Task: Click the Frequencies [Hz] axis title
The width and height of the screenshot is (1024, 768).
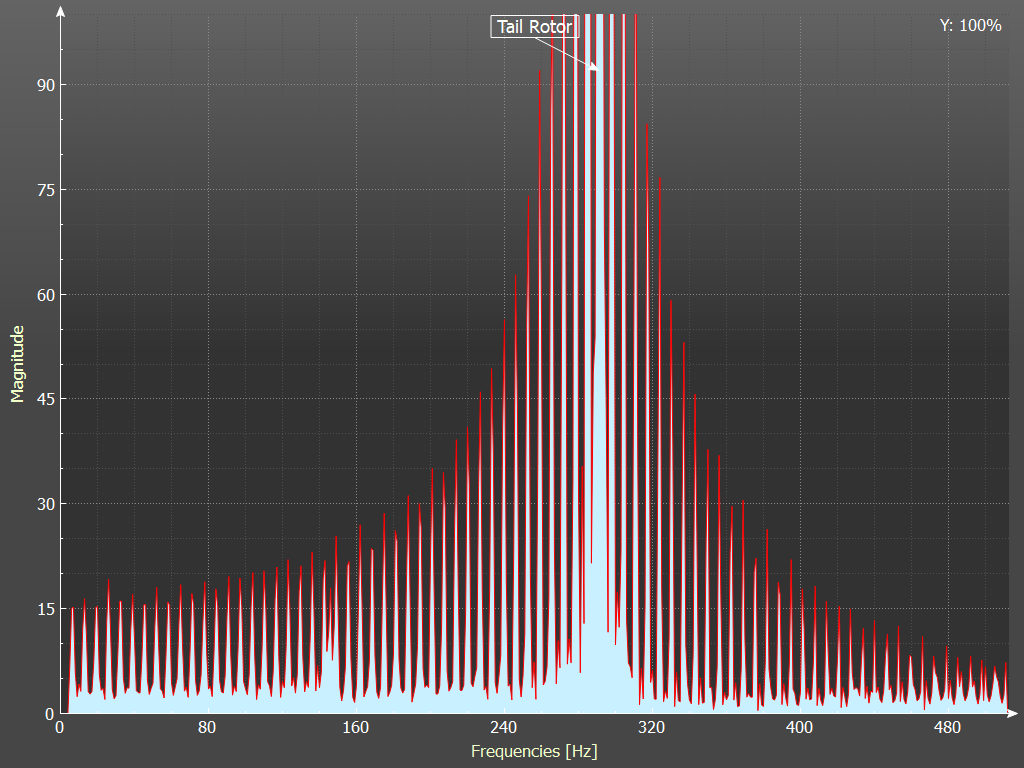Action: (x=534, y=750)
